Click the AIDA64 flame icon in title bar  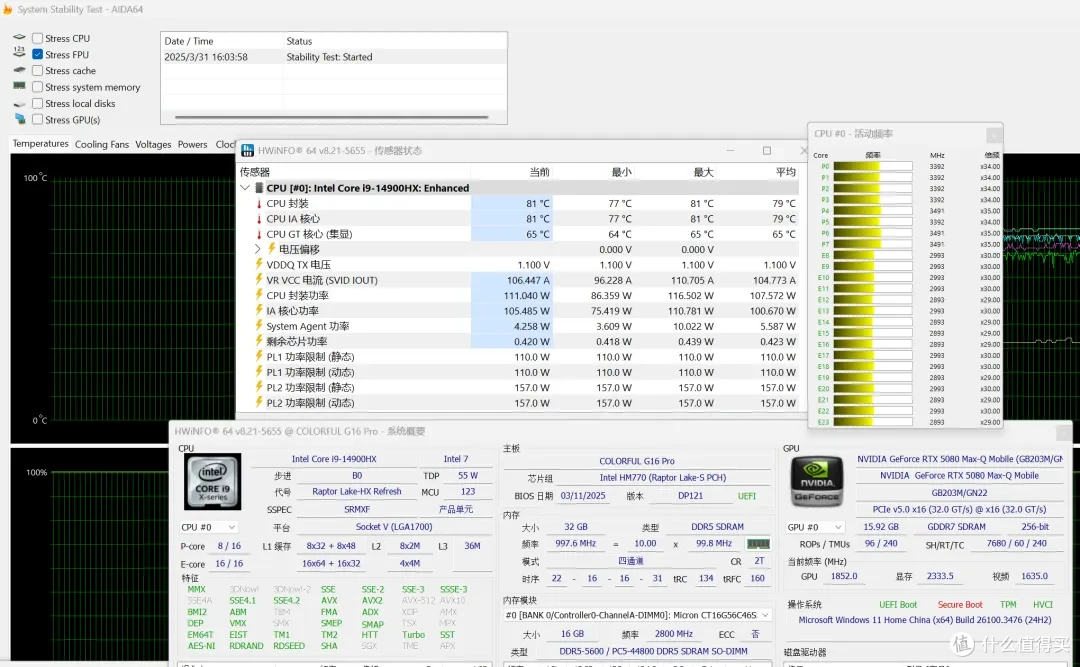[x=7, y=9]
